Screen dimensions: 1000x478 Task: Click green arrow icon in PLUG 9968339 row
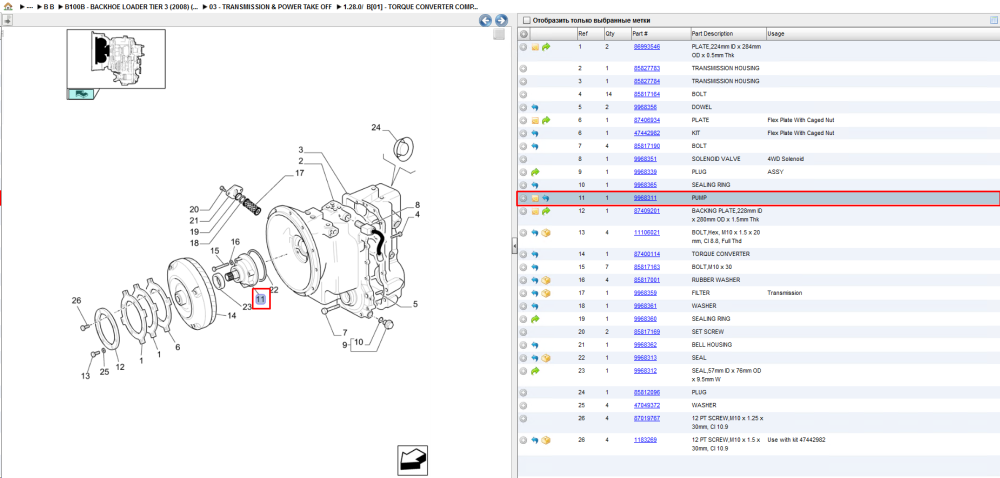(x=535, y=172)
